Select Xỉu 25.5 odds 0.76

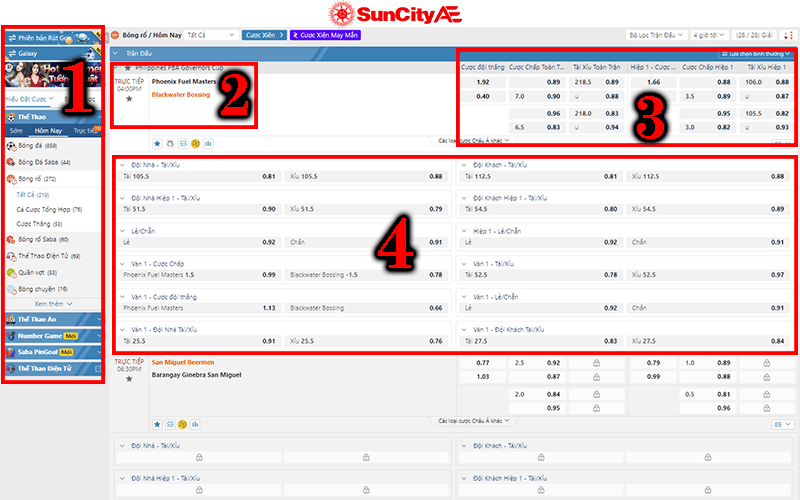tap(367, 341)
